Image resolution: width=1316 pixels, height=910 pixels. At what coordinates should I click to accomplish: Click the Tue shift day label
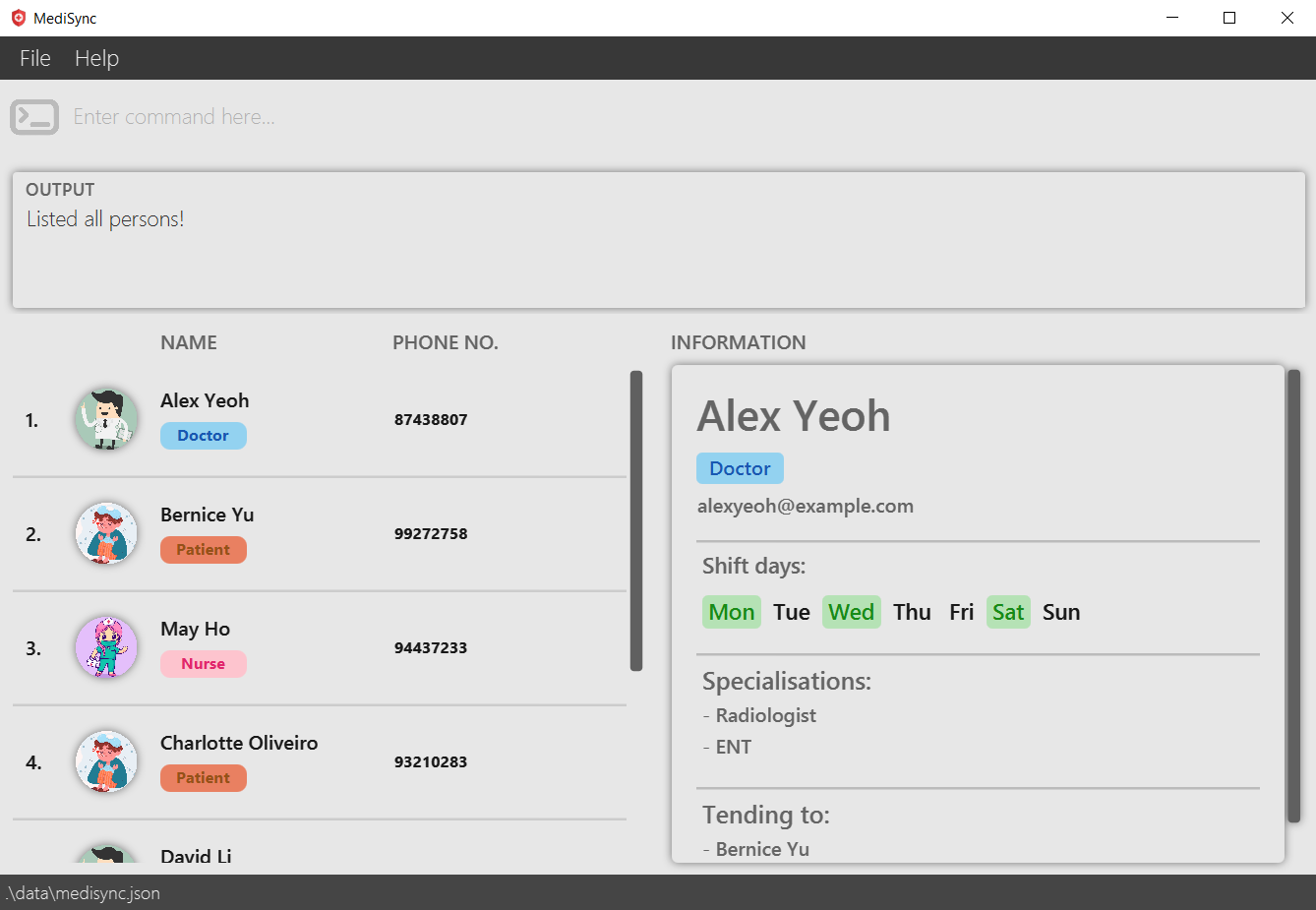[x=791, y=612]
